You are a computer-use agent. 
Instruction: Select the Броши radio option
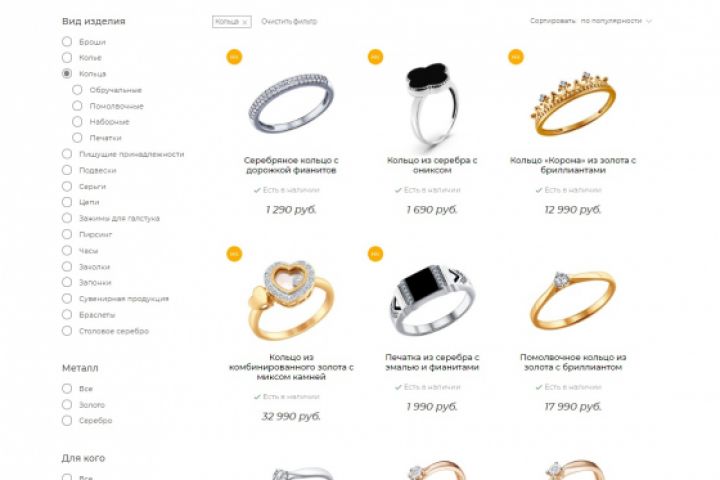click(67, 42)
